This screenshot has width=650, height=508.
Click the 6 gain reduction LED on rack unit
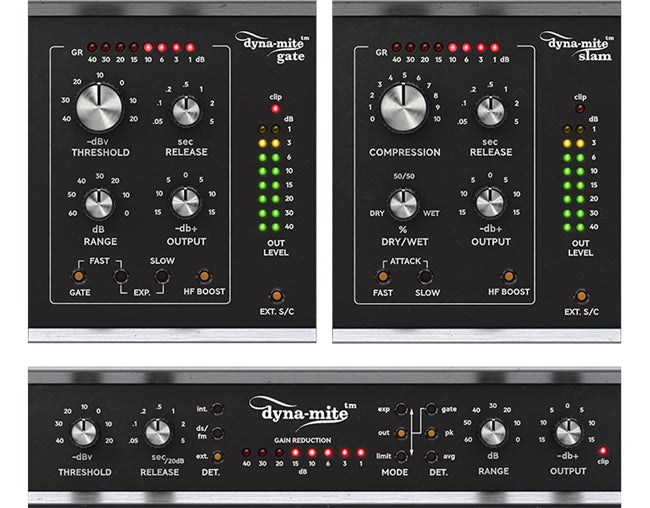pos(328,453)
